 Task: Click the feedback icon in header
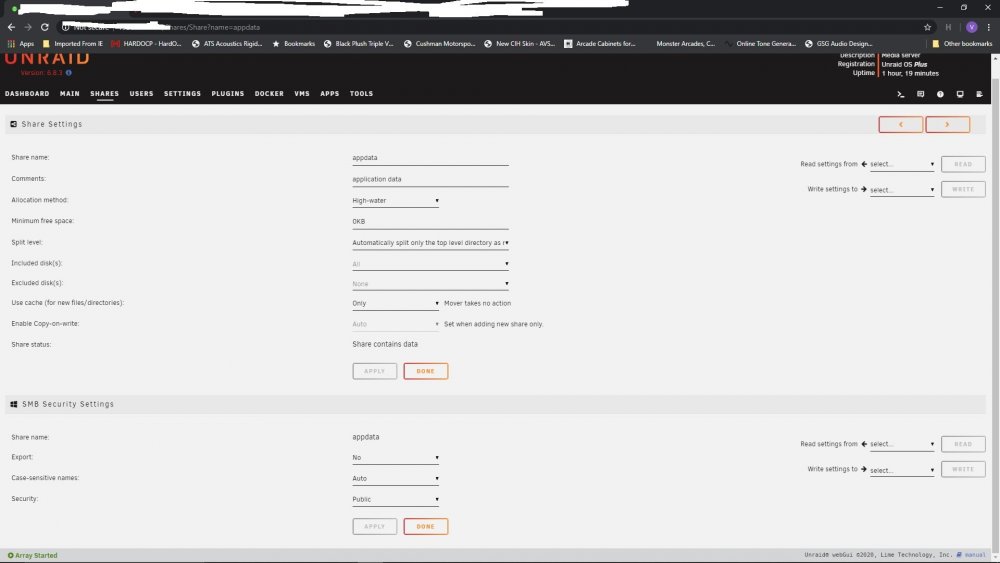click(x=920, y=94)
